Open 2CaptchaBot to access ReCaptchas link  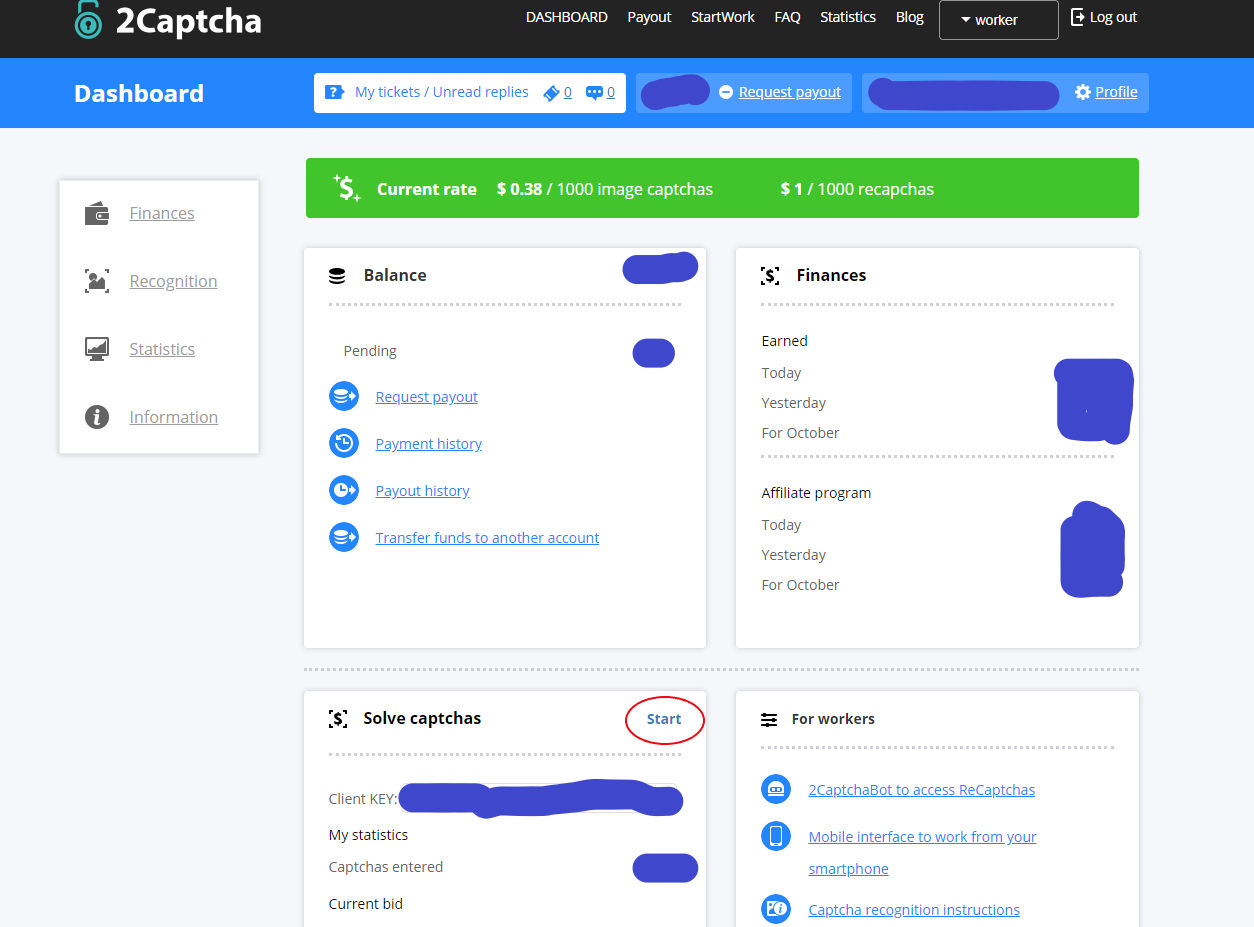pyautogui.click(x=922, y=790)
